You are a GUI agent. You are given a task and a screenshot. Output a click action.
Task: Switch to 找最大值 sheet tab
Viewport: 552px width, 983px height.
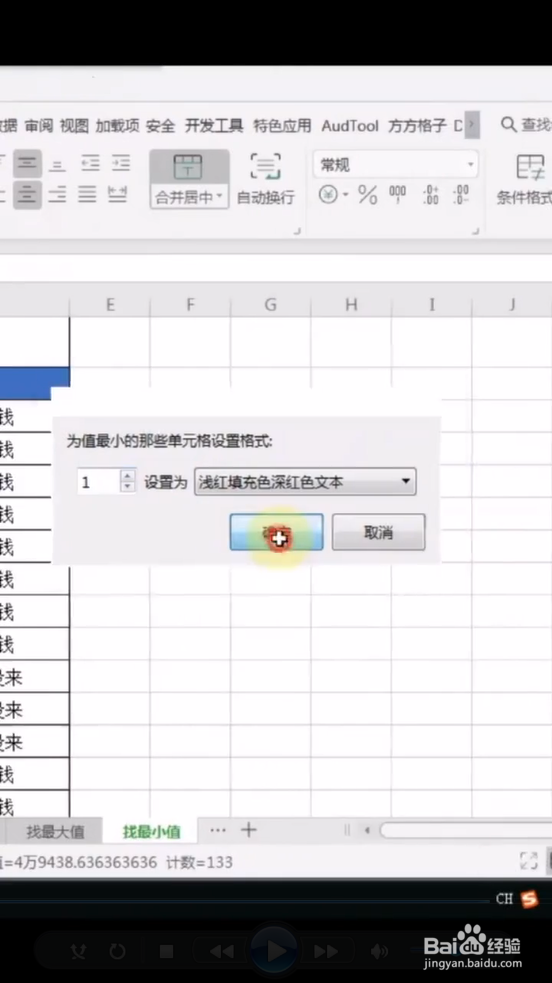coord(55,832)
